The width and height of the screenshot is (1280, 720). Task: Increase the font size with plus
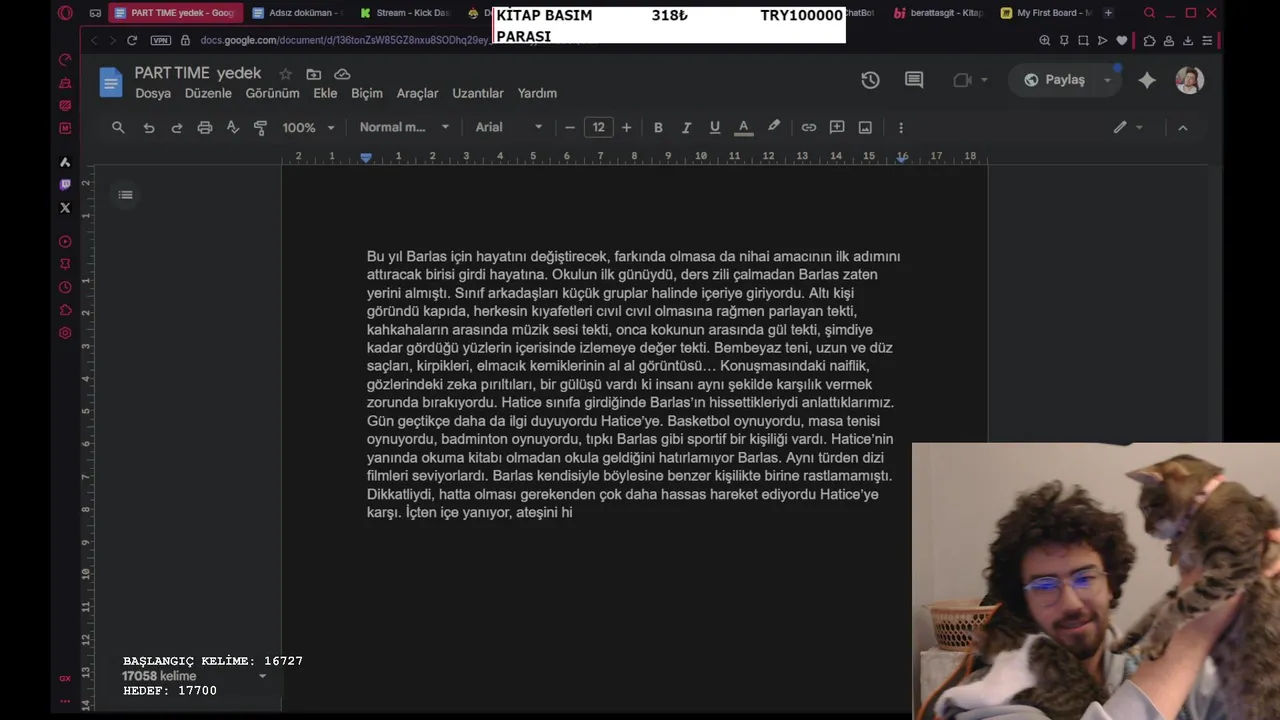pos(626,127)
